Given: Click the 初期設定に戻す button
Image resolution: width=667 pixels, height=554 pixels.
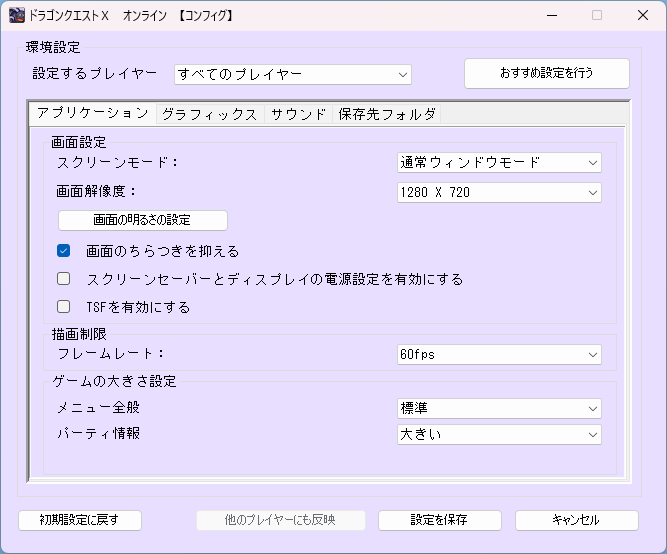Looking at the screenshot, I should click(80, 520).
